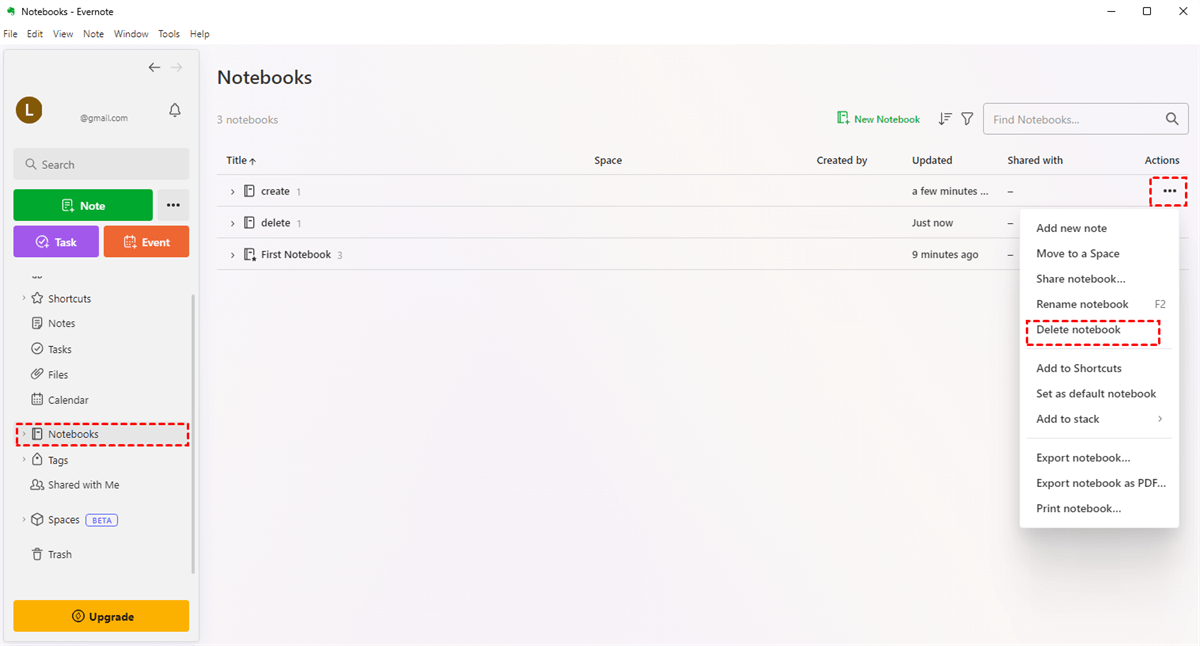
Task: Open the Trash in sidebar
Action: [x=59, y=554]
